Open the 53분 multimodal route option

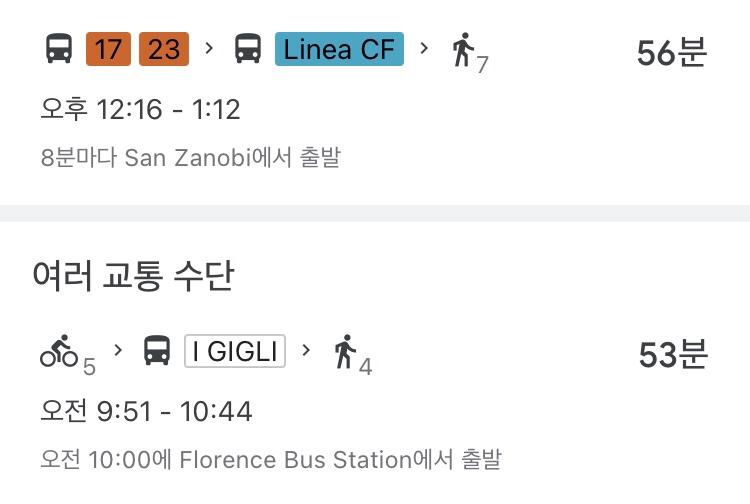(x=375, y=404)
